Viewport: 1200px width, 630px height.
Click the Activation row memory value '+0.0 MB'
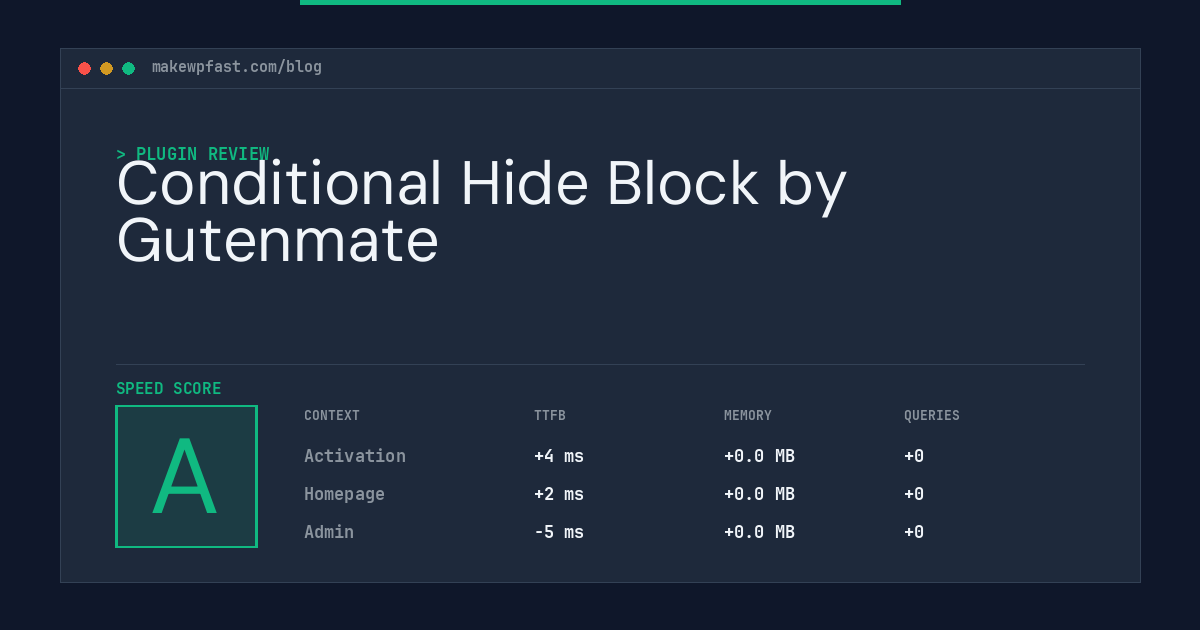pyautogui.click(x=759, y=456)
